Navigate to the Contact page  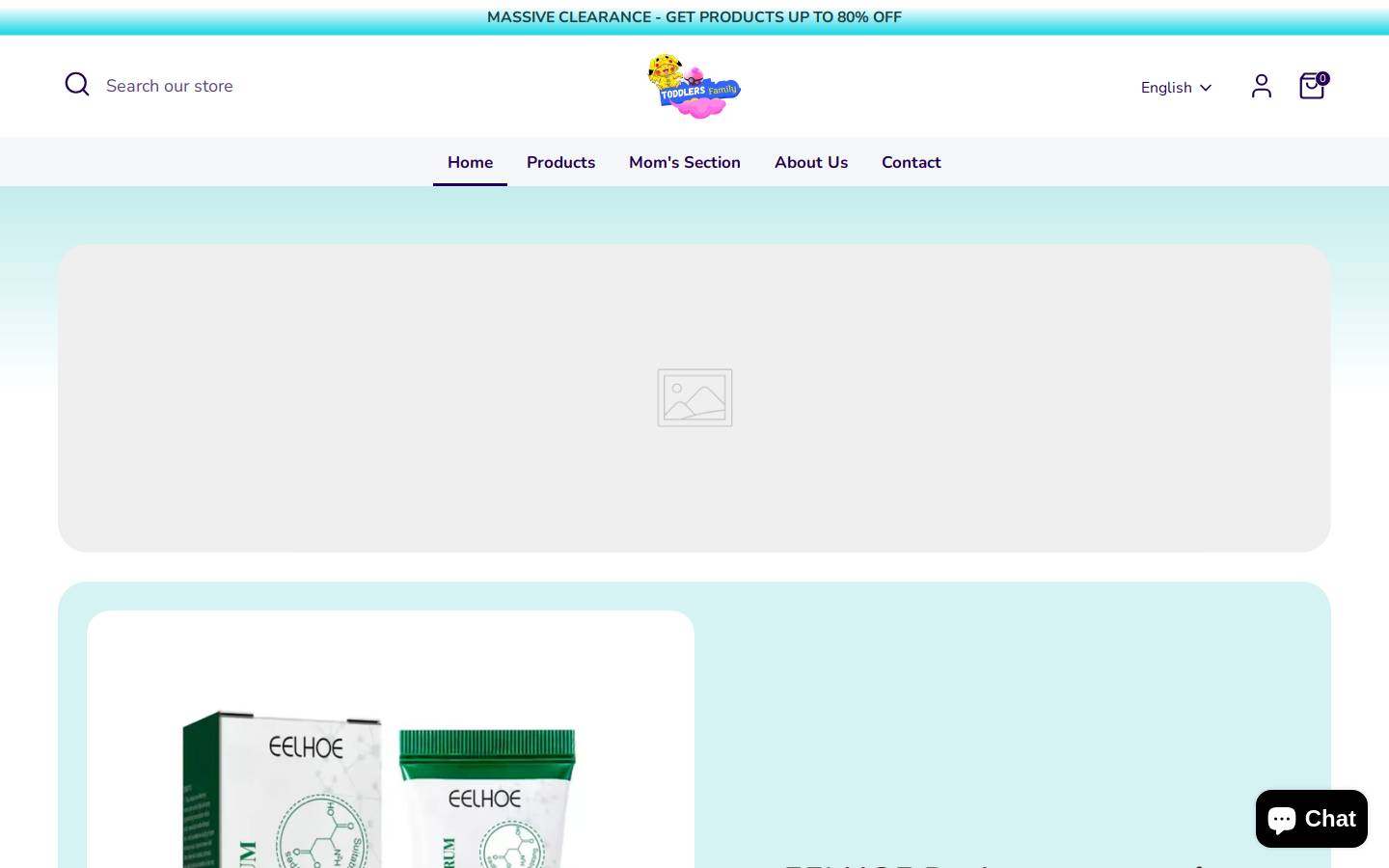[x=912, y=162]
